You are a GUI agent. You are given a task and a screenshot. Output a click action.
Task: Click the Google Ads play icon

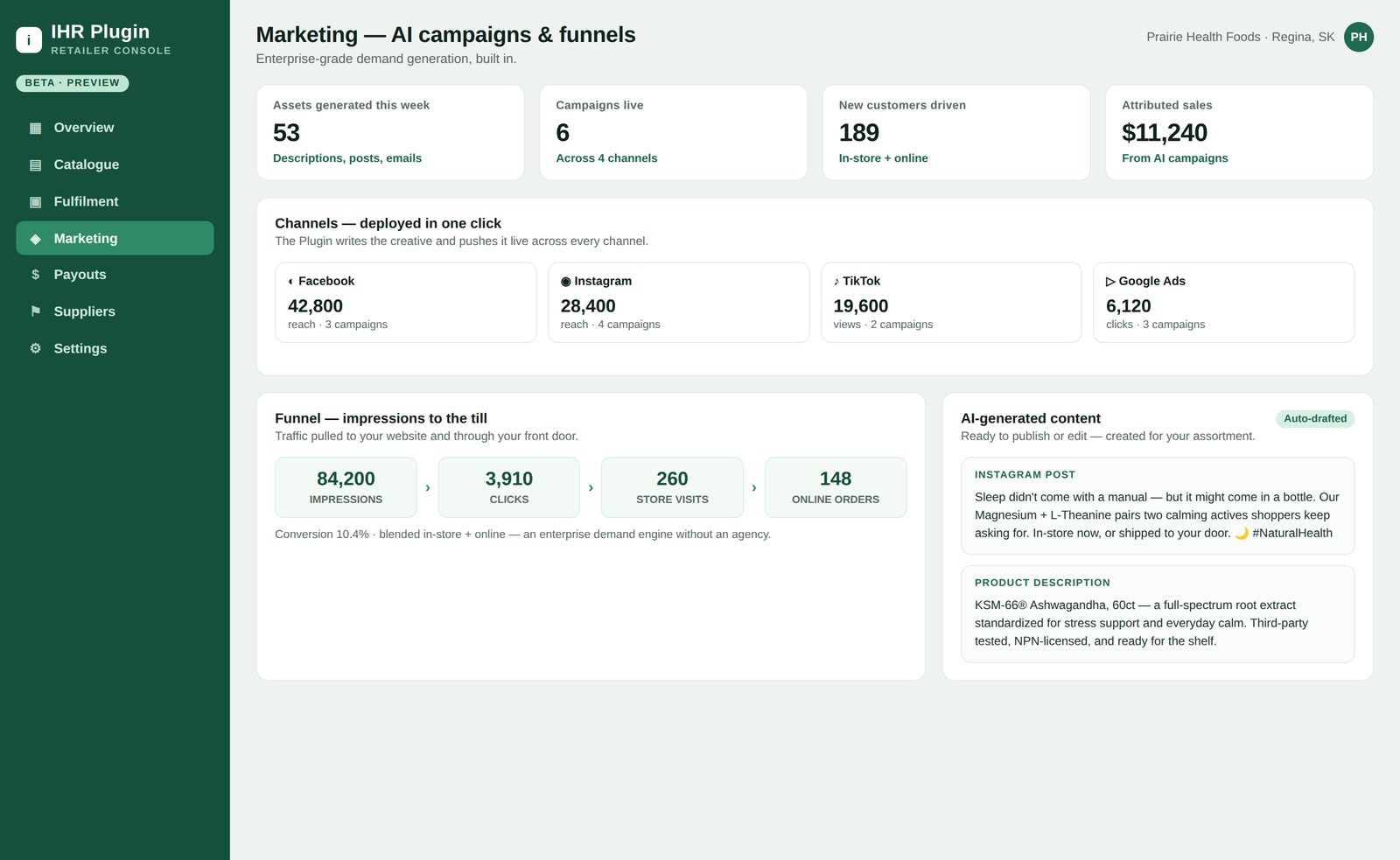click(1110, 281)
